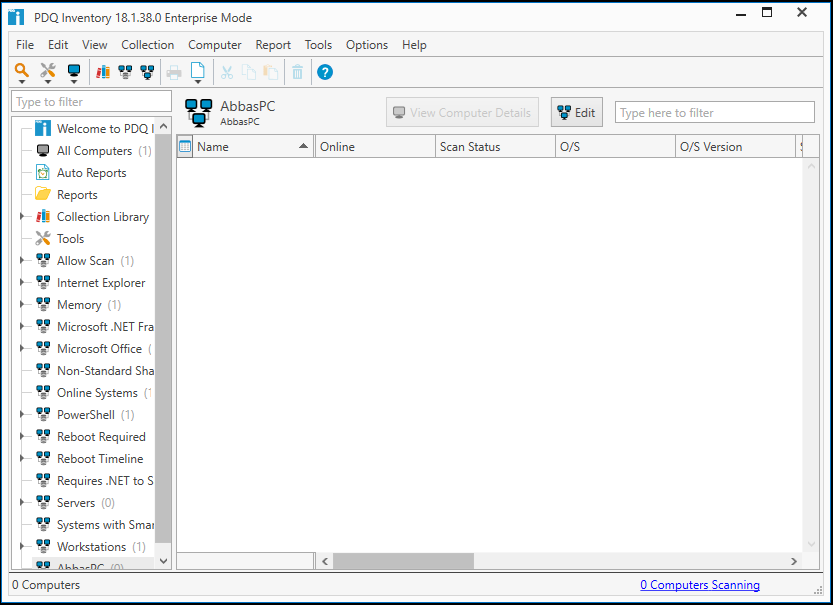Sort by the Scan Status column header

pyautogui.click(x=495, y=147)
